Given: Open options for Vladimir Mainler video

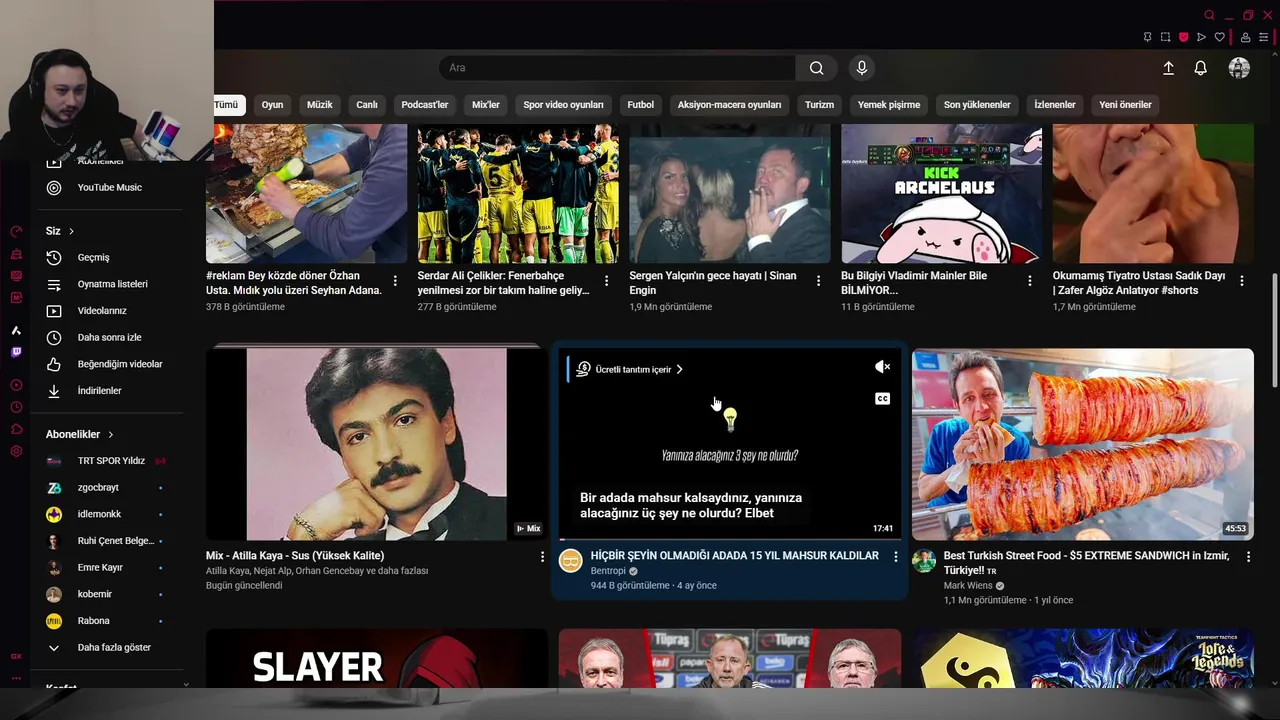Looking at the screenshot, I should click(x=1030, y=281).
